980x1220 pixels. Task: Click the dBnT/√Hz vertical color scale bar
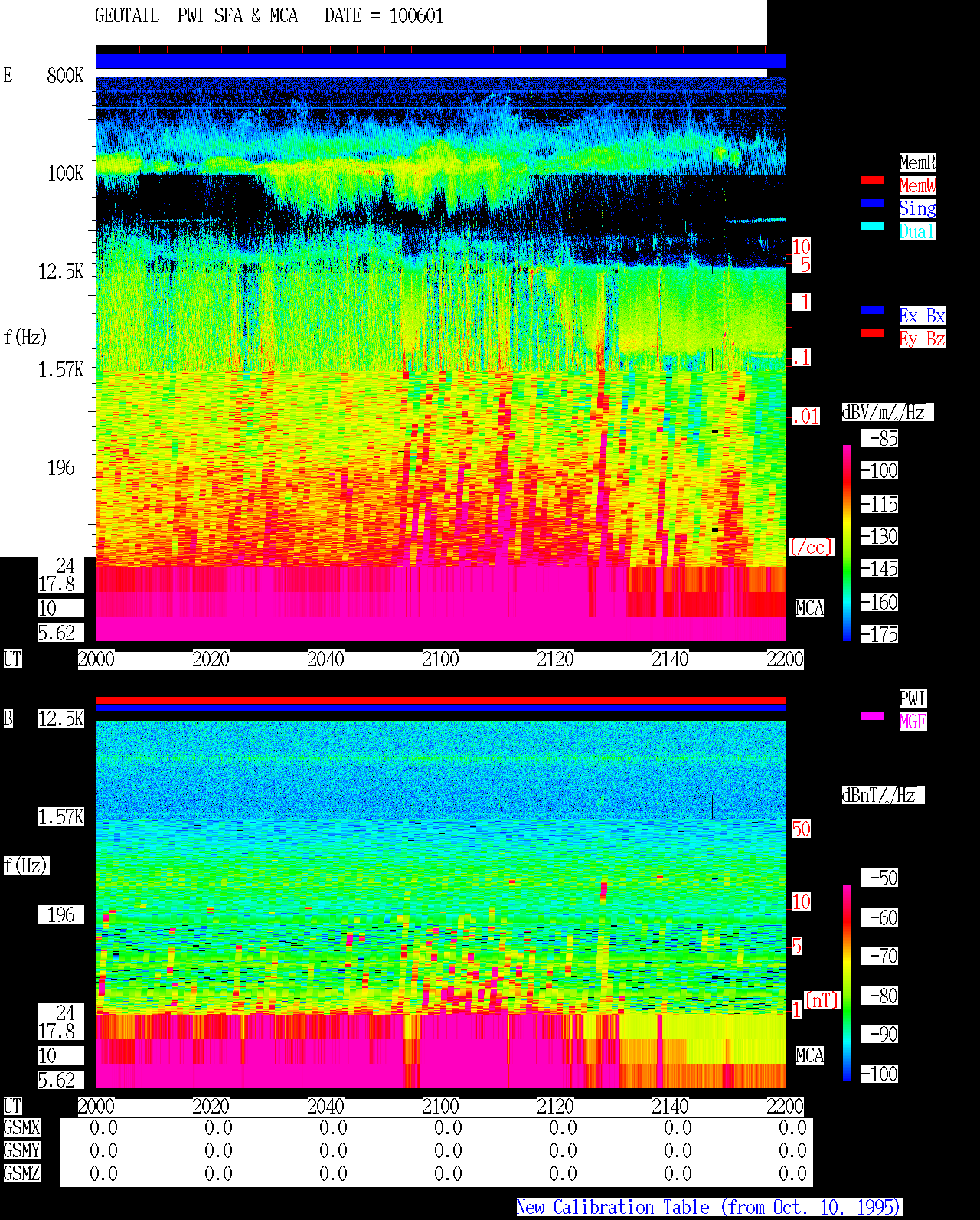(x=847, y=983)
